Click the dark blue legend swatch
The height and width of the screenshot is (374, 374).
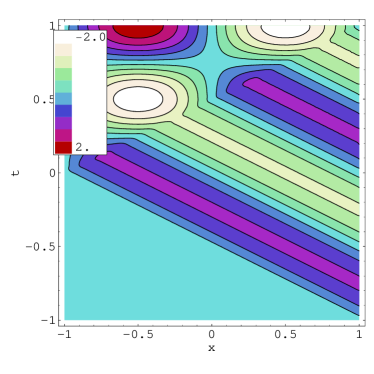click(63, 111)
